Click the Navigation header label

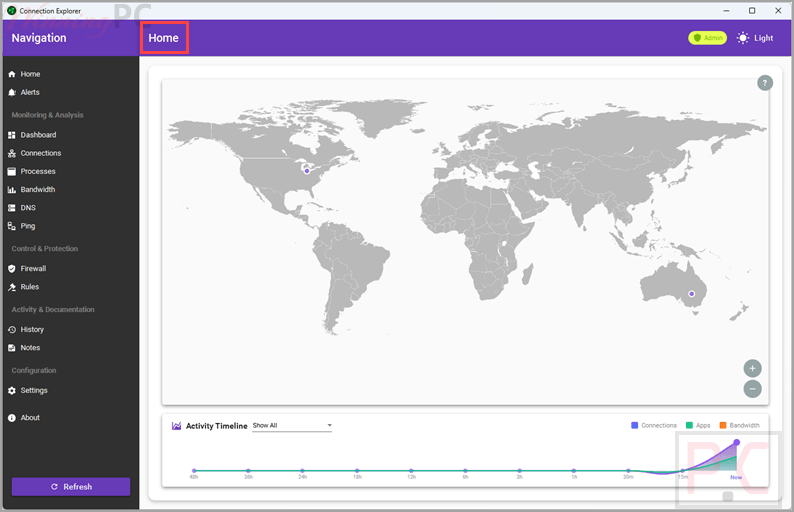tap(39, 38)
